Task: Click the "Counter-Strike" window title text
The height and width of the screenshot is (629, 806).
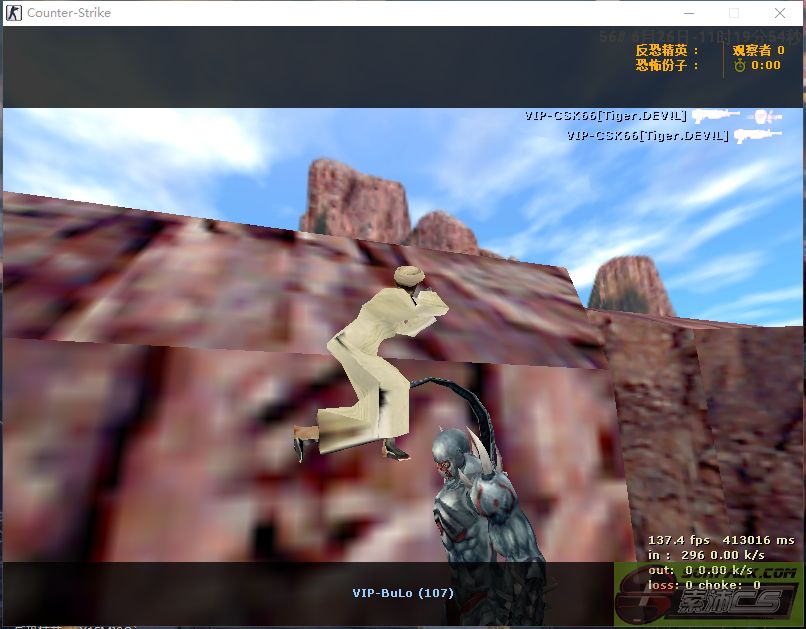Action: click(x=69, y=13)
